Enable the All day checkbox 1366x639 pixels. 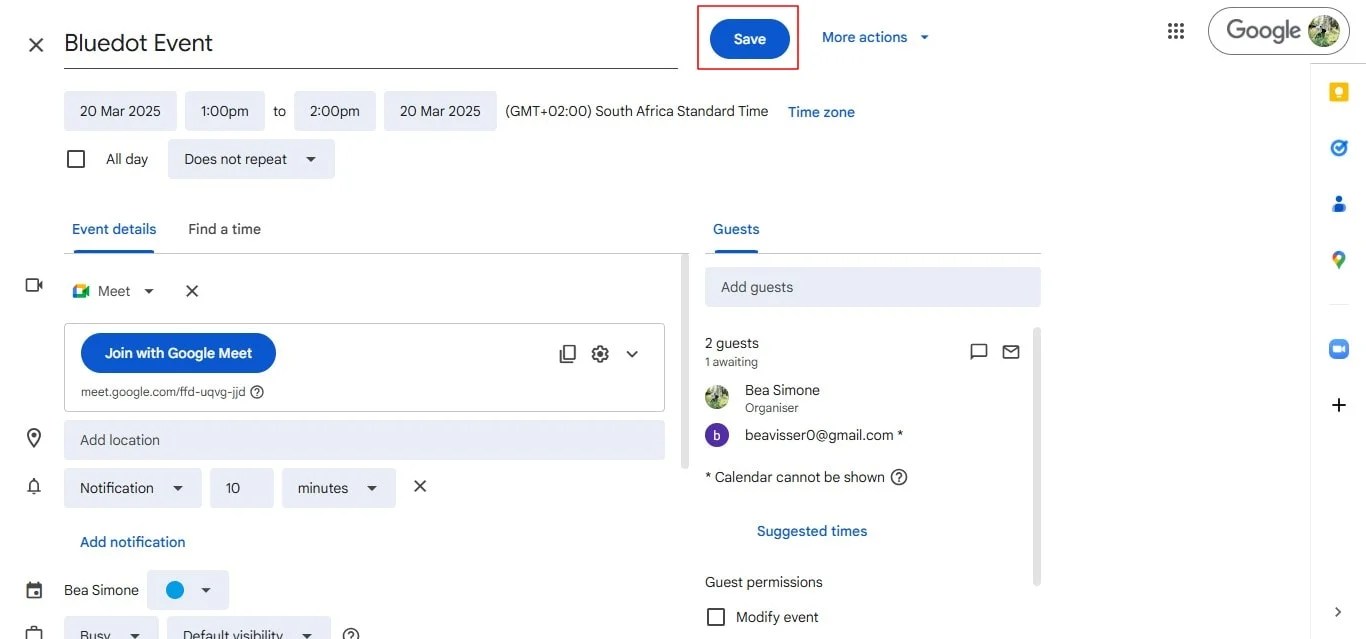[x=76, y=159]
